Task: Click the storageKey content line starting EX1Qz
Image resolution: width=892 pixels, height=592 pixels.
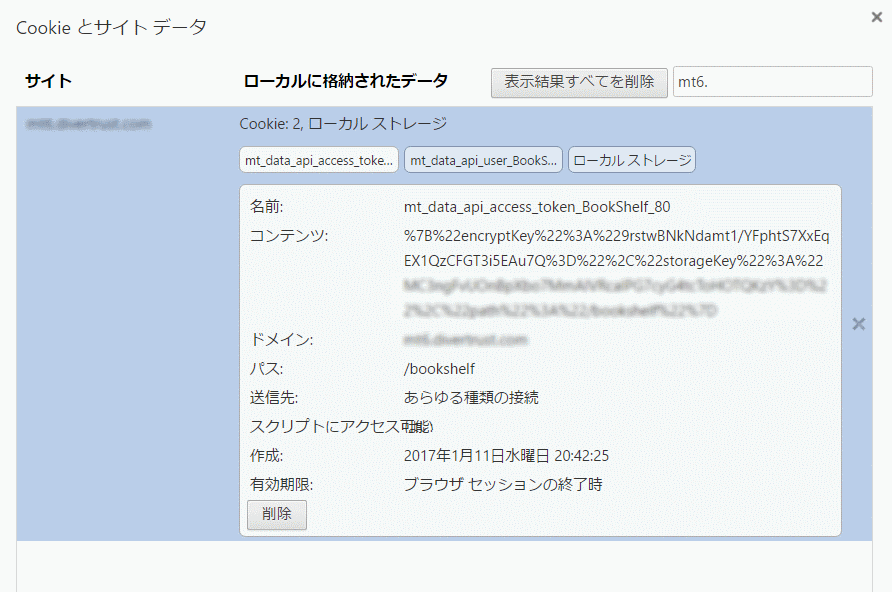Action: (613, 261)
